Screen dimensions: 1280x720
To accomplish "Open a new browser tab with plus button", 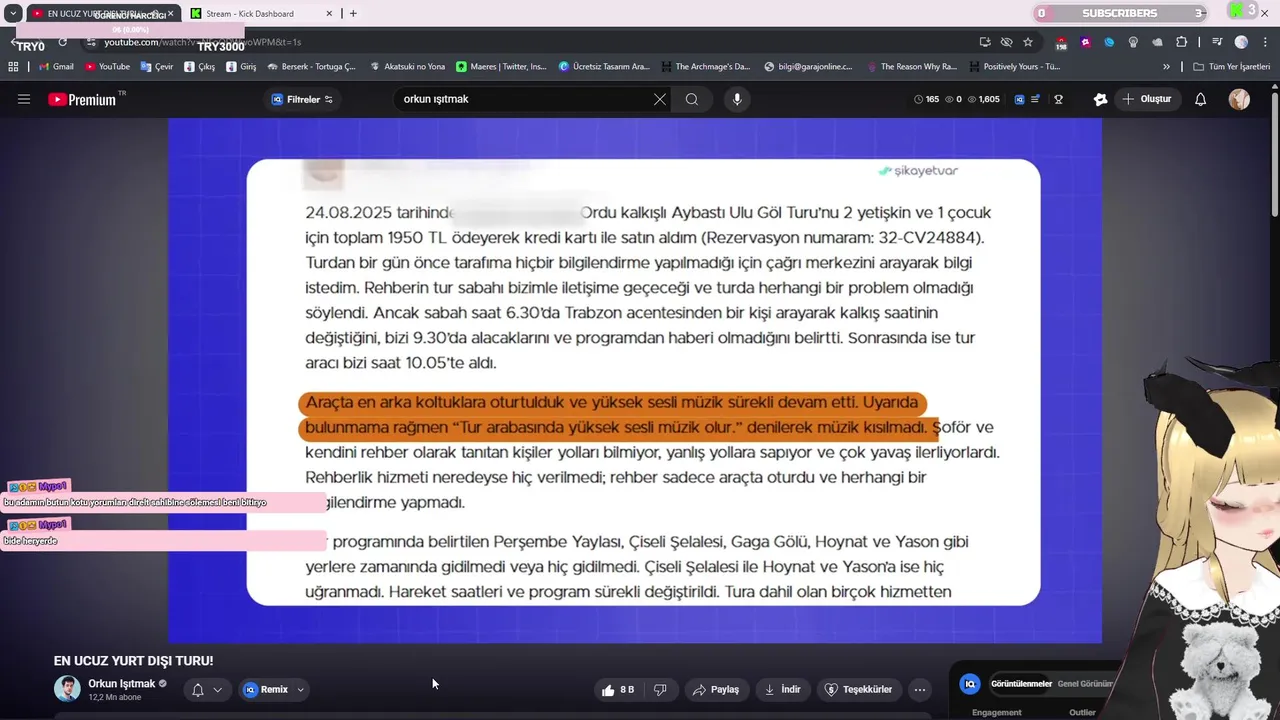I will (353, 14).
